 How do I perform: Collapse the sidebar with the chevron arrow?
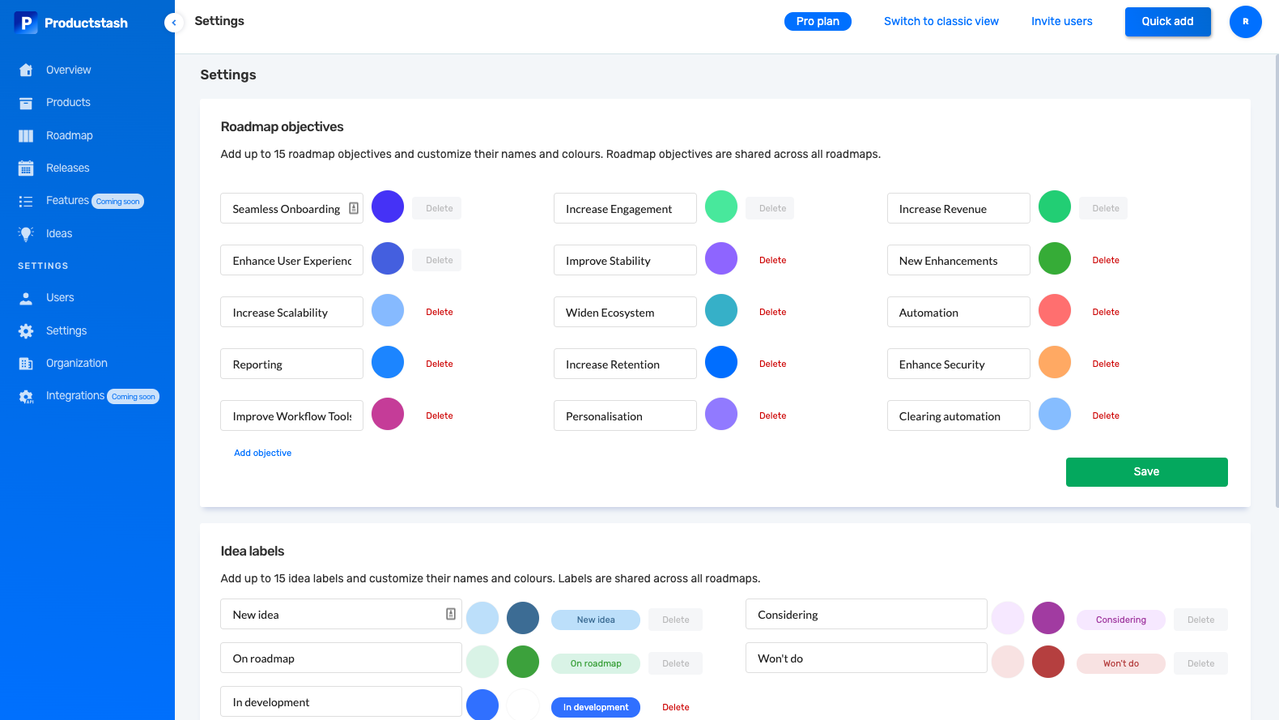(x=174, y=22)
